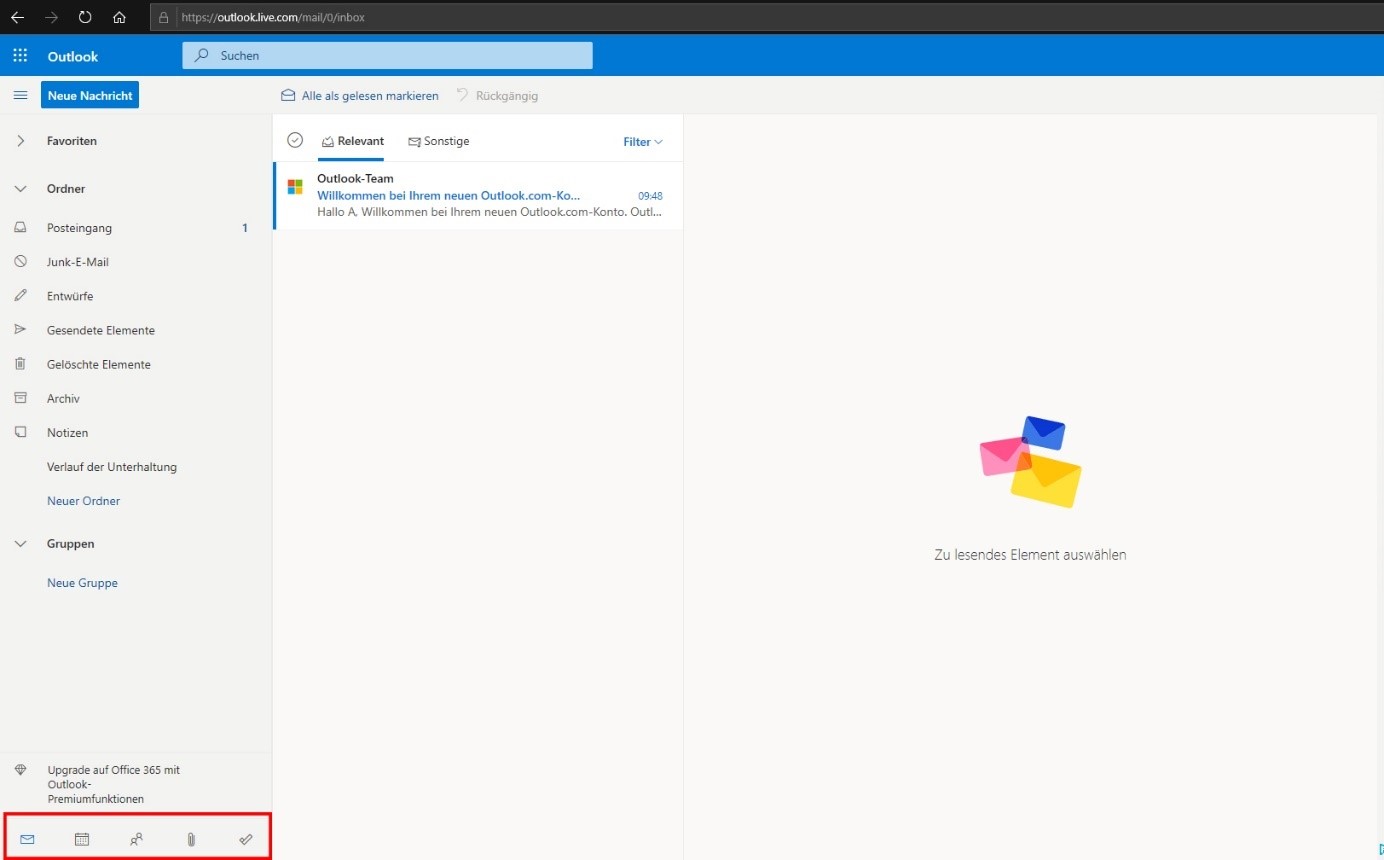
Task: Open the Junk-E-Mail folder
Action: pyautogui.click(x=136, y=262)
